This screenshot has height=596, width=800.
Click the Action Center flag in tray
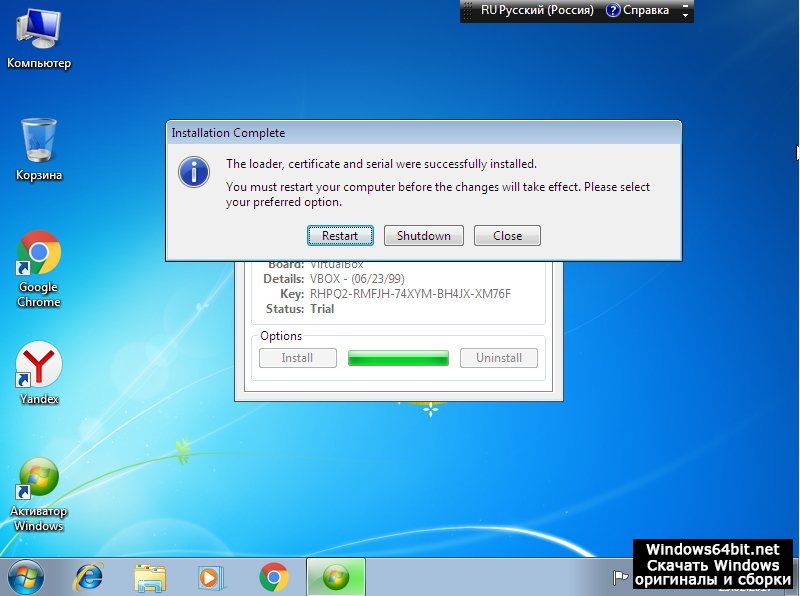point(620,577)
